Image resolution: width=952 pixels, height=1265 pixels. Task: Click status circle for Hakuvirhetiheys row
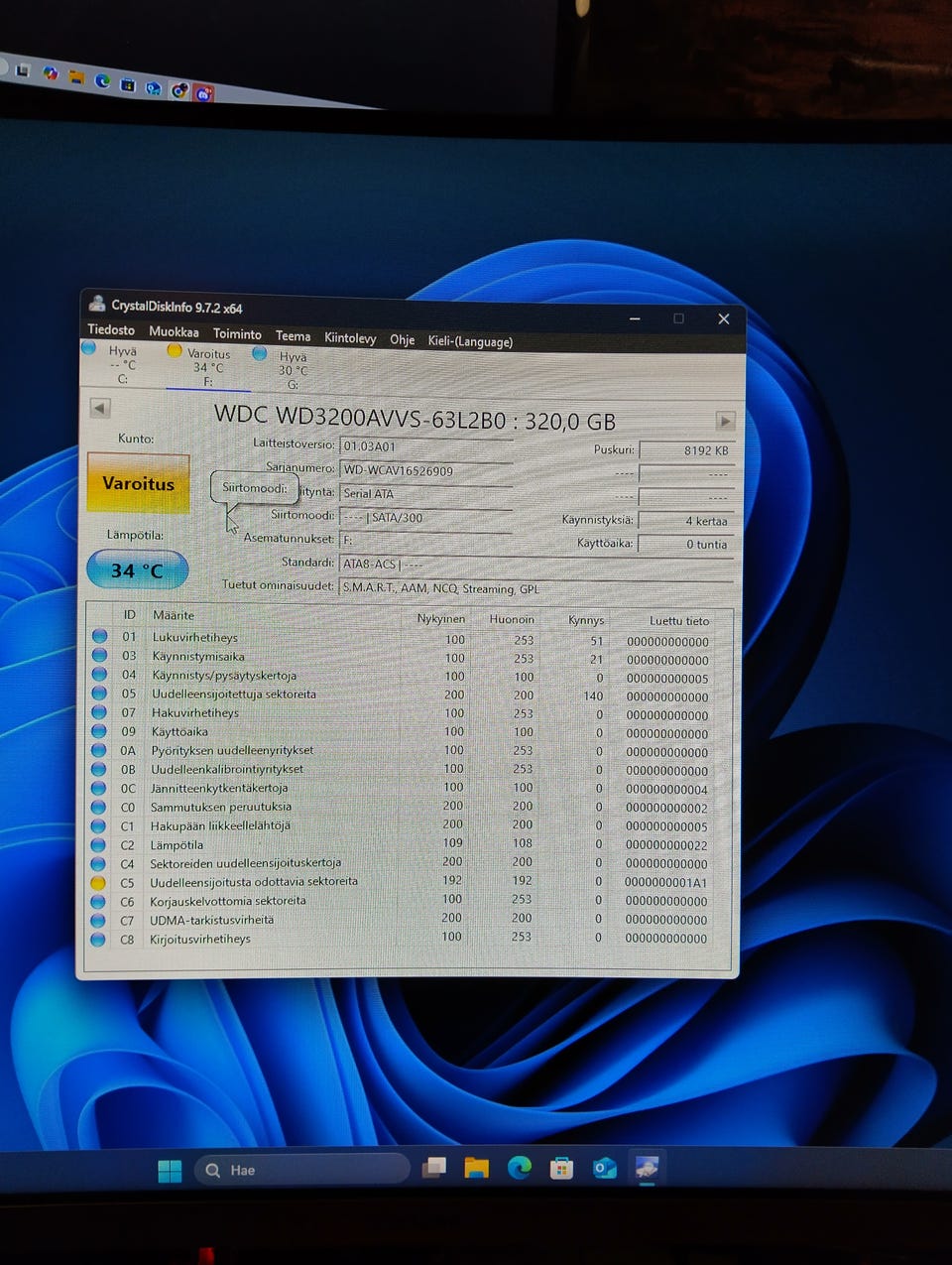pyautogui.click(x=99, y=711)
